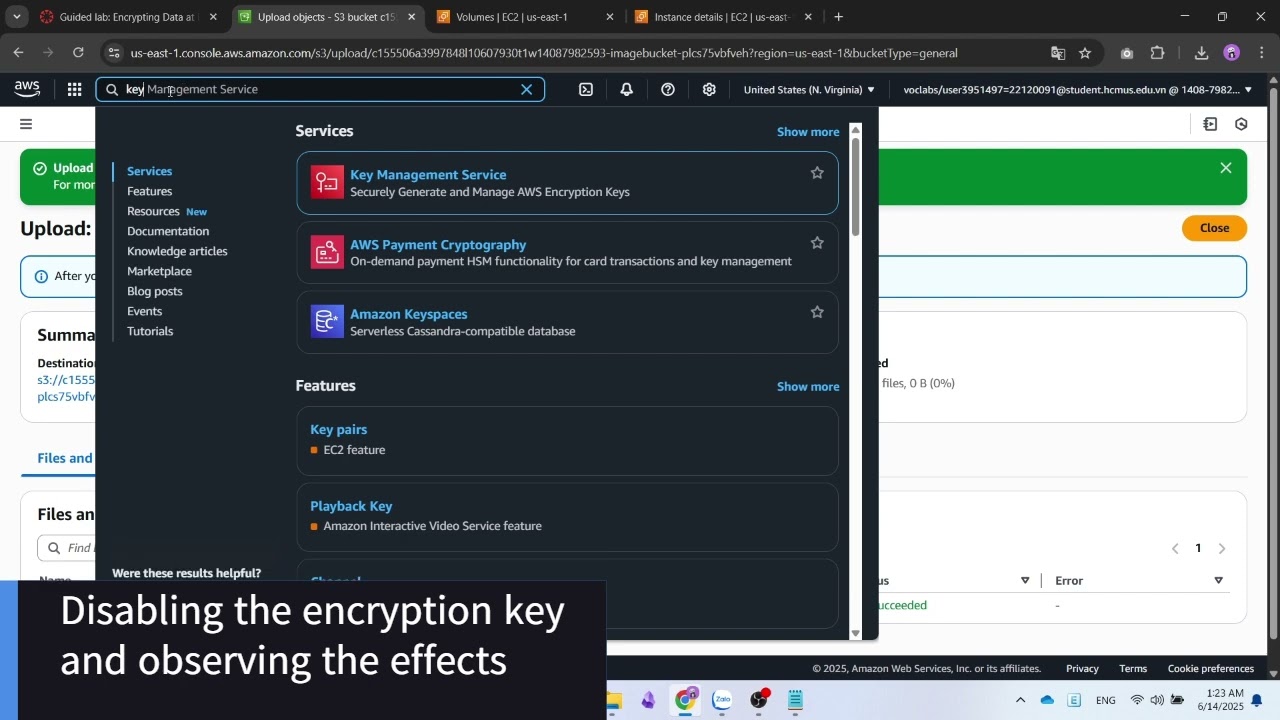Open the panel icon at top right
Screen dimensions: 1280x720
[x=1210, y=124]
